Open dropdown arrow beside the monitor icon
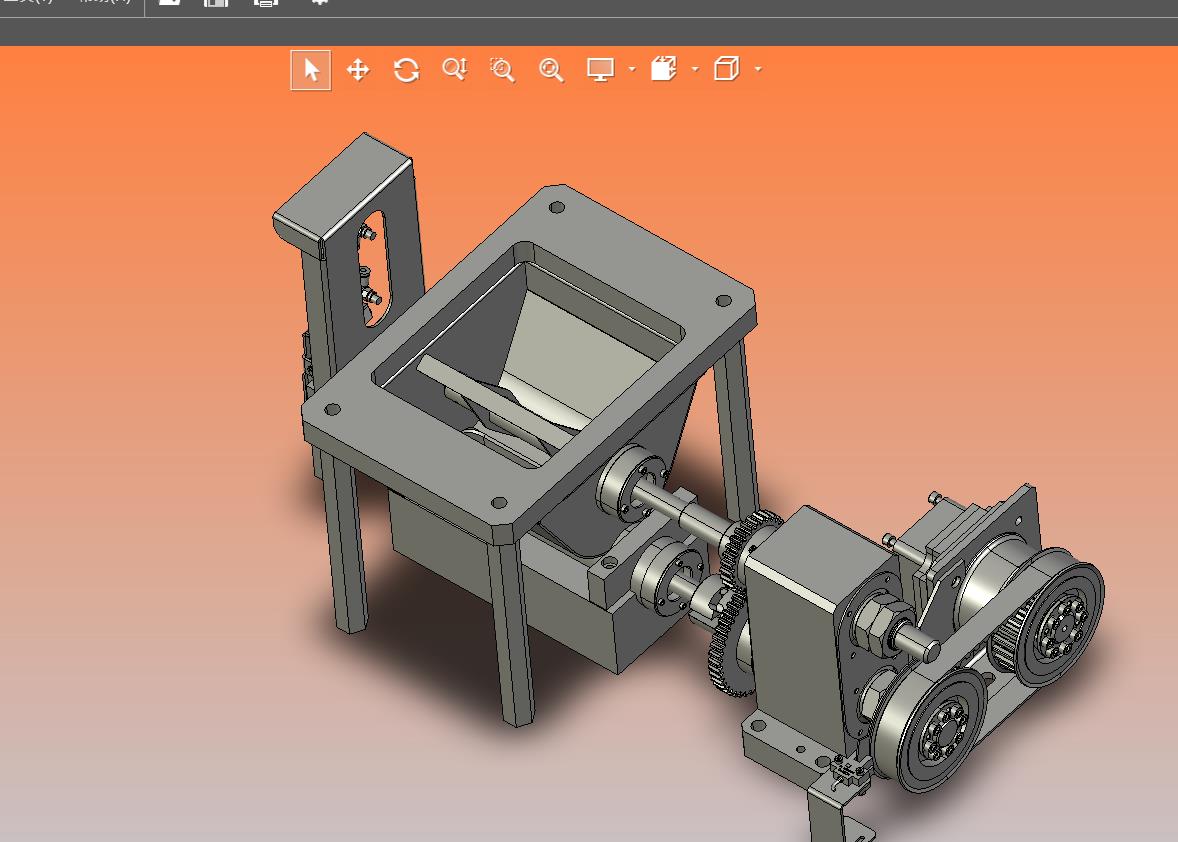This screenshot has height=842, width=1178. (632, 69)
